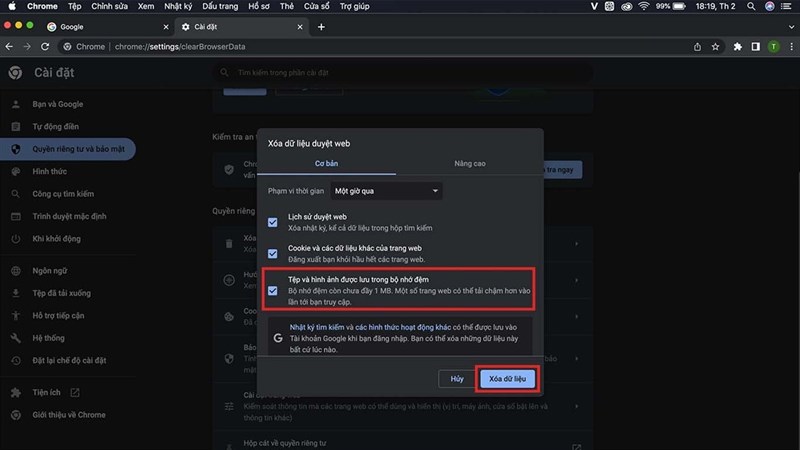
Task: Open a new tab with plus button
Action: point(321,27)
